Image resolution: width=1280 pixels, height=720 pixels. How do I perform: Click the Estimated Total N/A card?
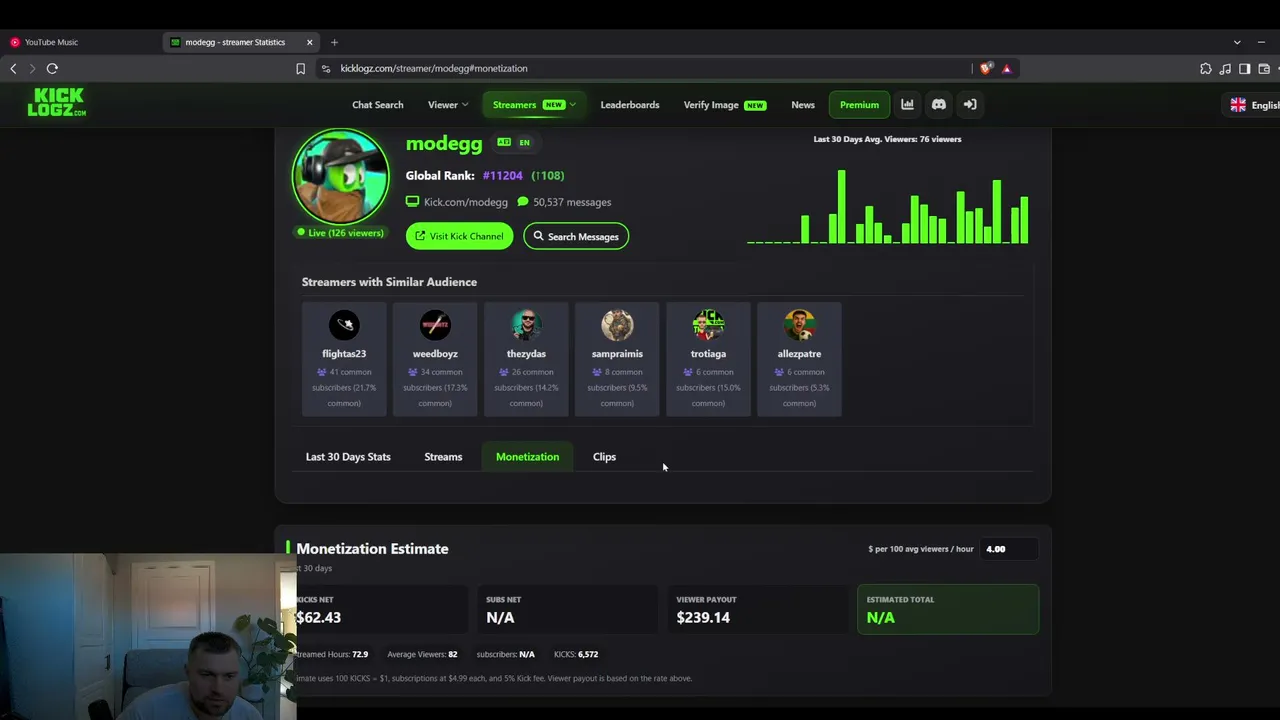coord(948,610)
